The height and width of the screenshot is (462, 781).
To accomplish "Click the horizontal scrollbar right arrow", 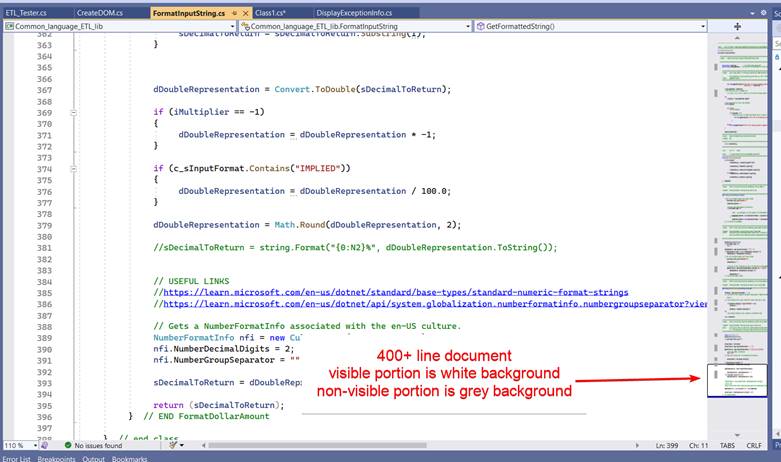I will point(637,446).
